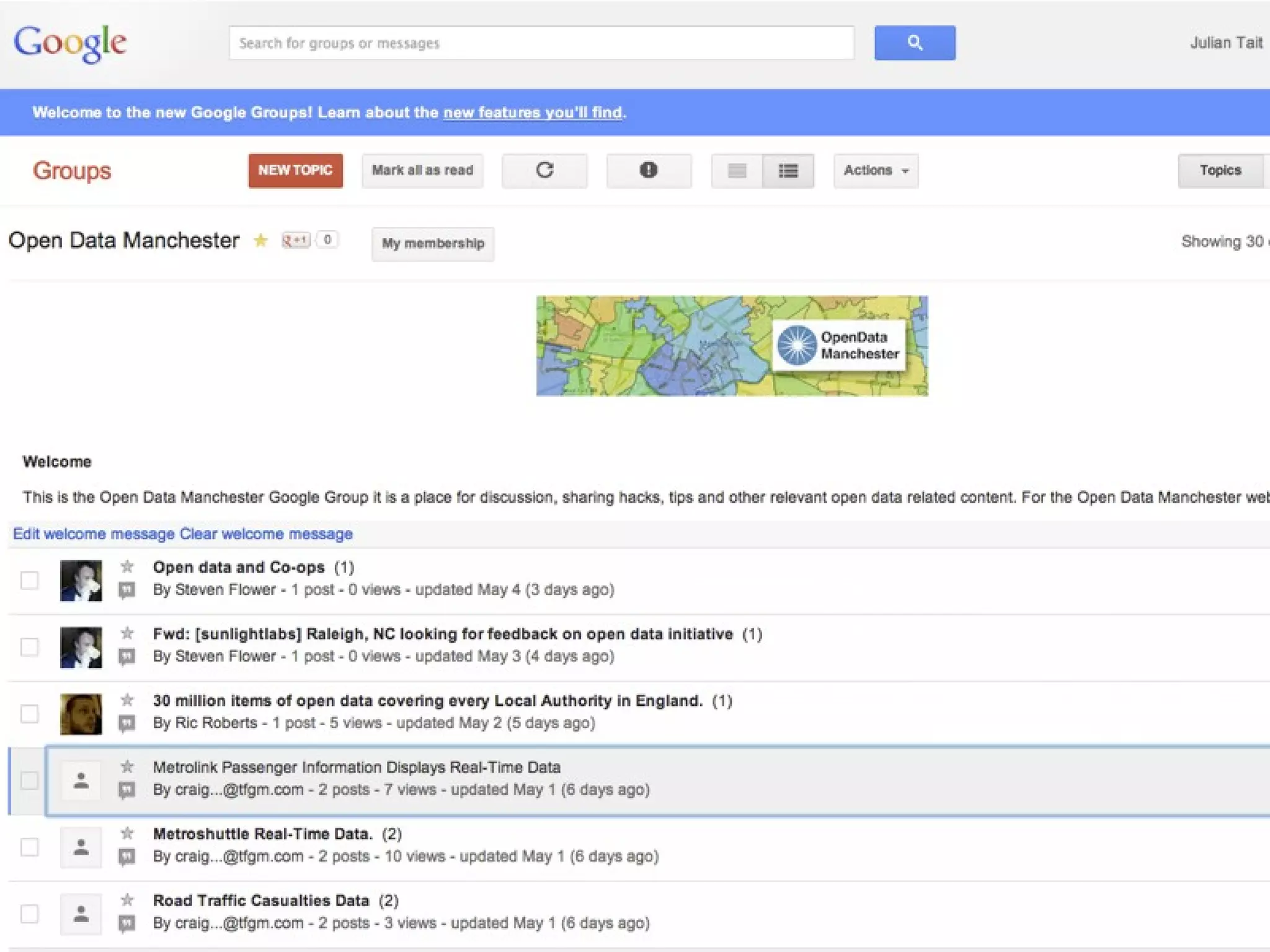Screen dimensions: 1270x952
Task: Tick the Road Traffic Casualties Data checkbox
Action: 29,914
